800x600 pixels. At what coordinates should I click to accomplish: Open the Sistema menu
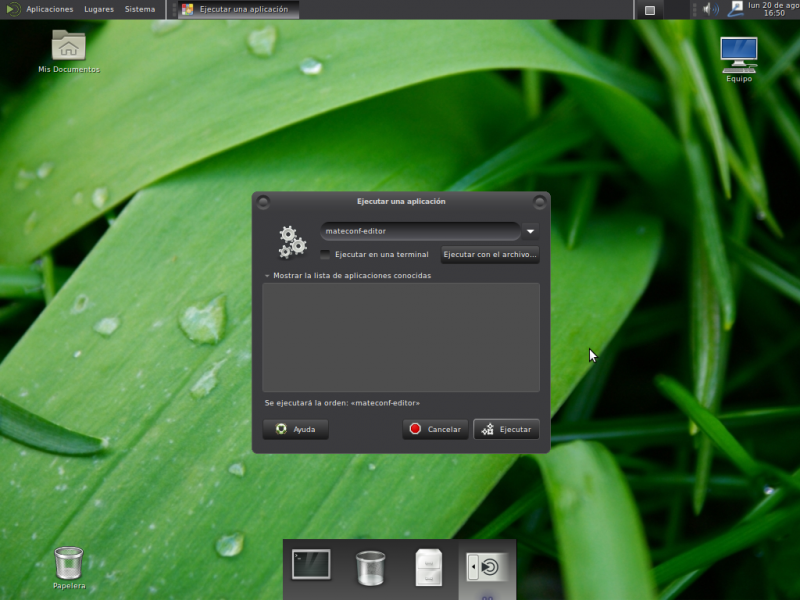click(x=140, y=9)
